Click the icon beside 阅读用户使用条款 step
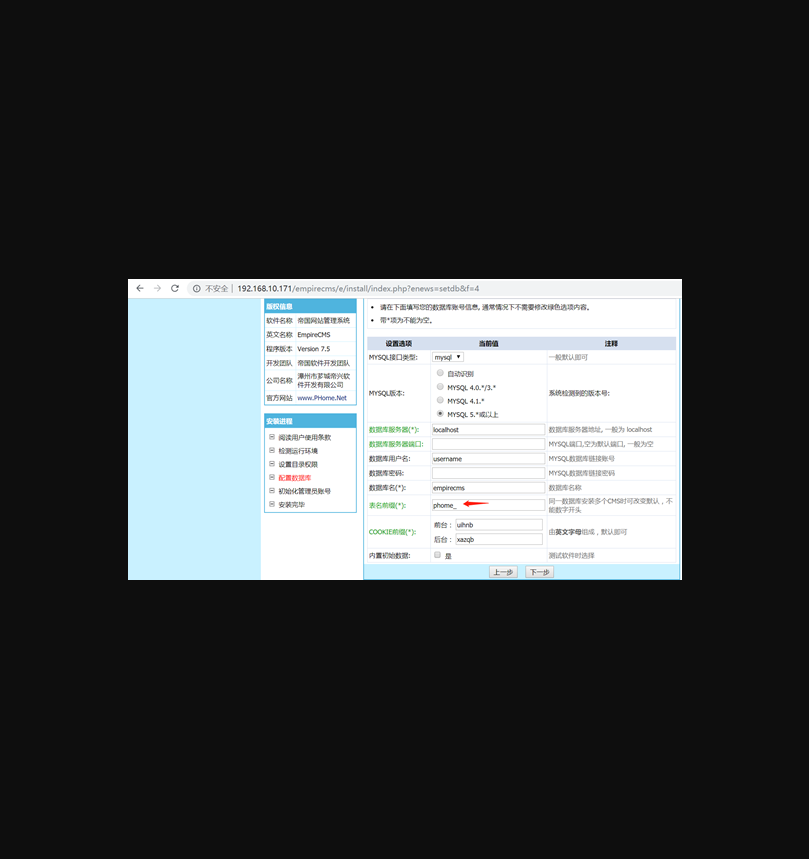Screen dimensions: 809x859 click(271, 437)
